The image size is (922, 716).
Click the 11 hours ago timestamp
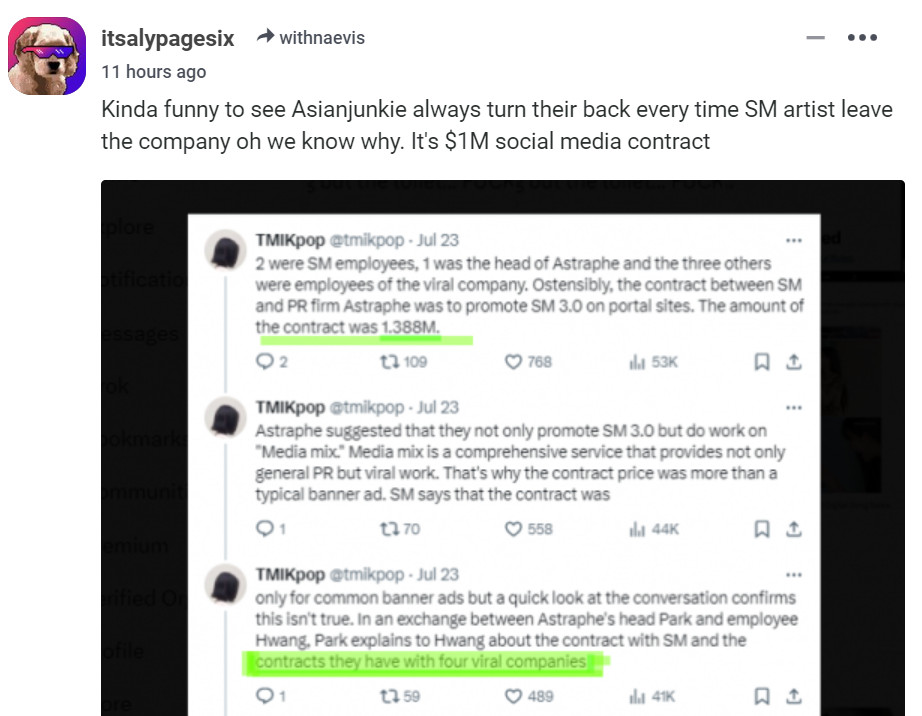(x=153, y=72)
